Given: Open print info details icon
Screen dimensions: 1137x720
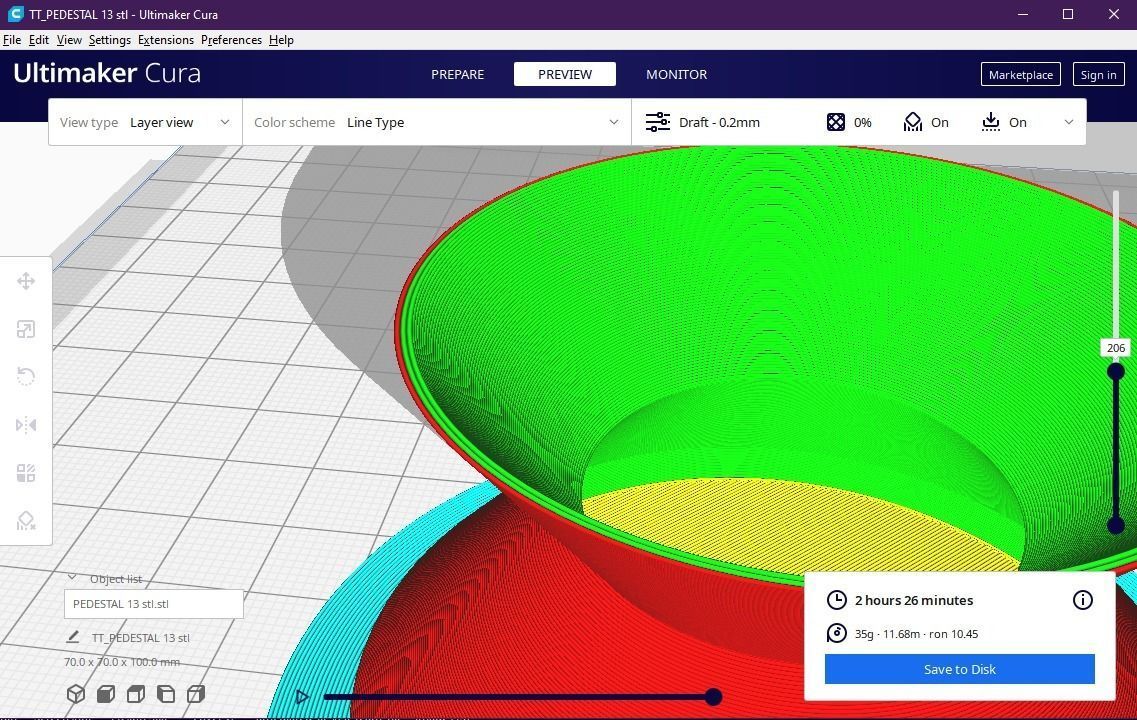Looking at the screenshot, I should pos(1082,600).
